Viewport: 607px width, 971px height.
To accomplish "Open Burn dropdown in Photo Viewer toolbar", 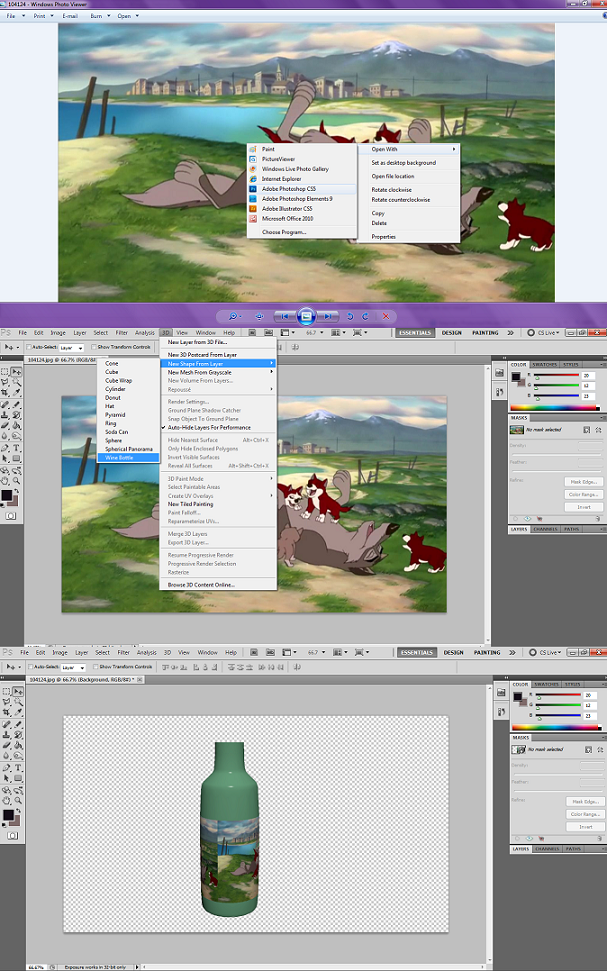I will 100,15.
